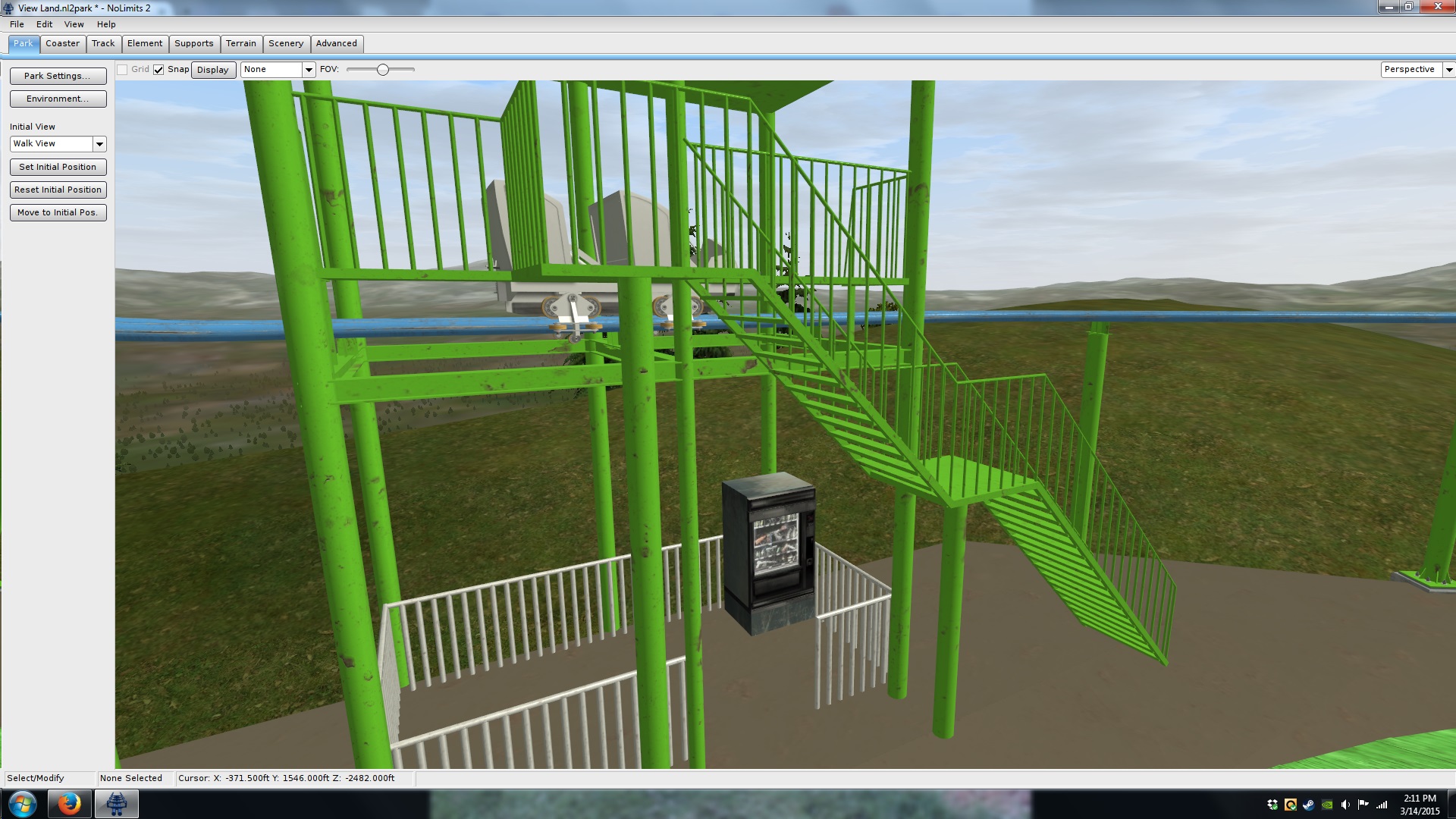Expand the Walk View initial view dropdown

(99, 144)
